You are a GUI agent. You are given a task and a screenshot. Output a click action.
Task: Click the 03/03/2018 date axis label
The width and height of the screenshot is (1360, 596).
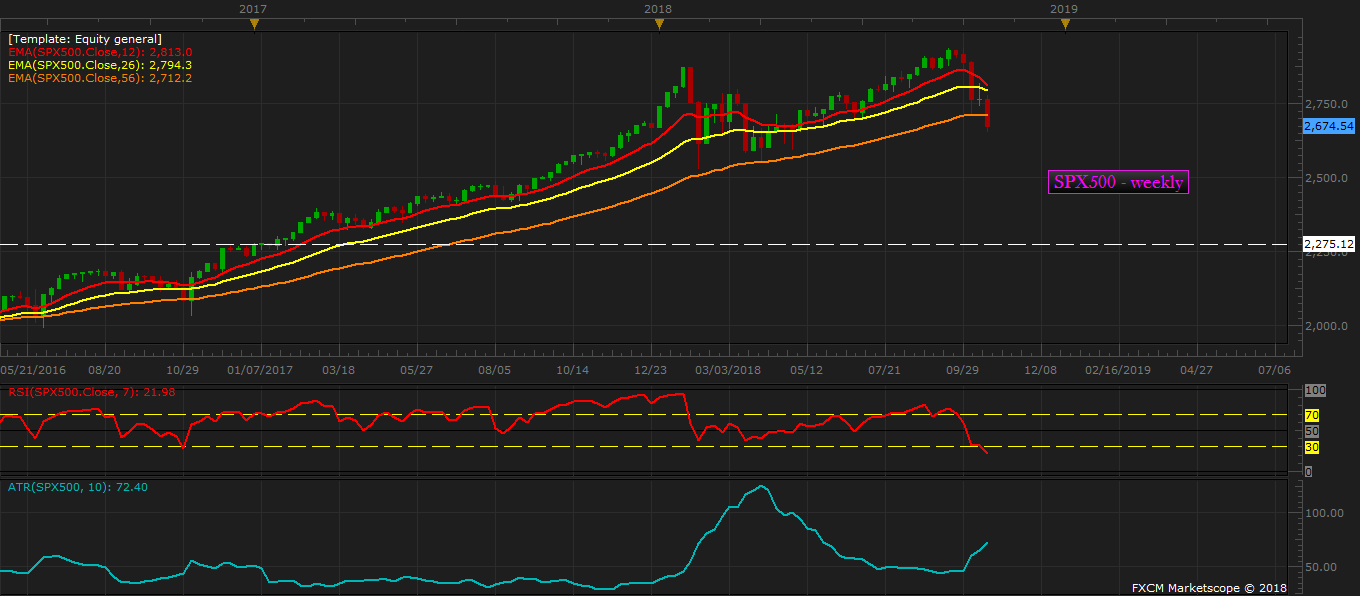coord(728,369)
